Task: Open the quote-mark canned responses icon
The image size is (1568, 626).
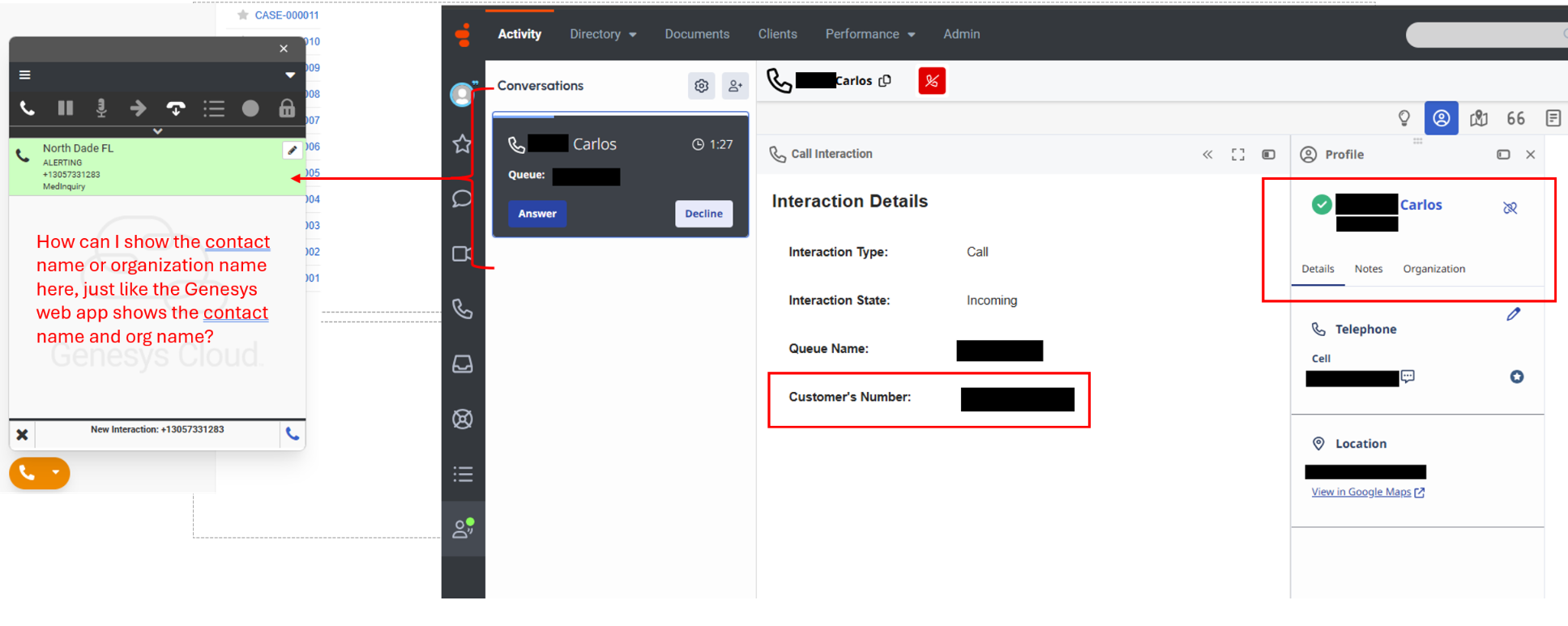Action: click(1515, 118)
